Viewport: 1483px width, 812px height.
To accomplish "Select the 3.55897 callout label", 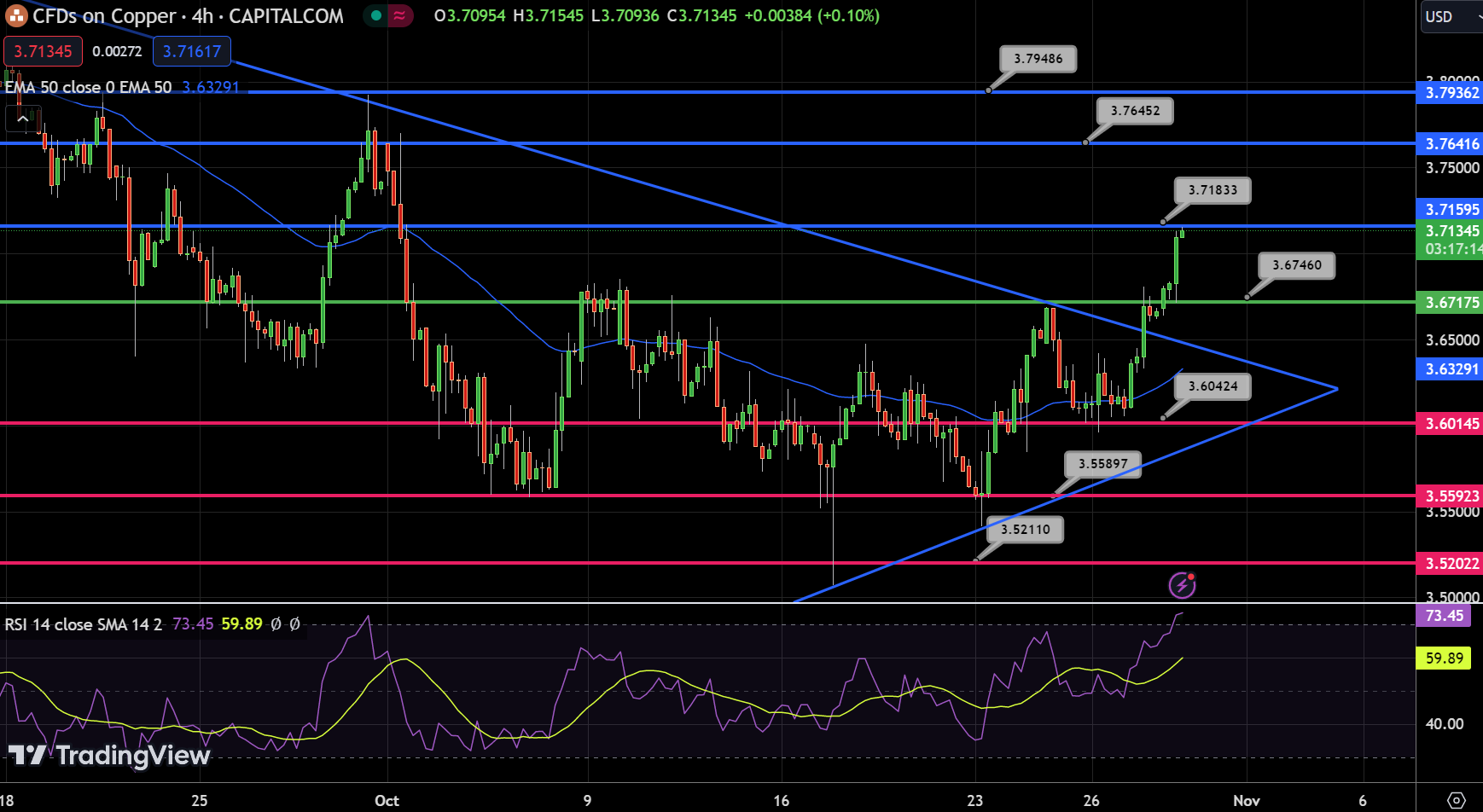I will coord(1102,464).
